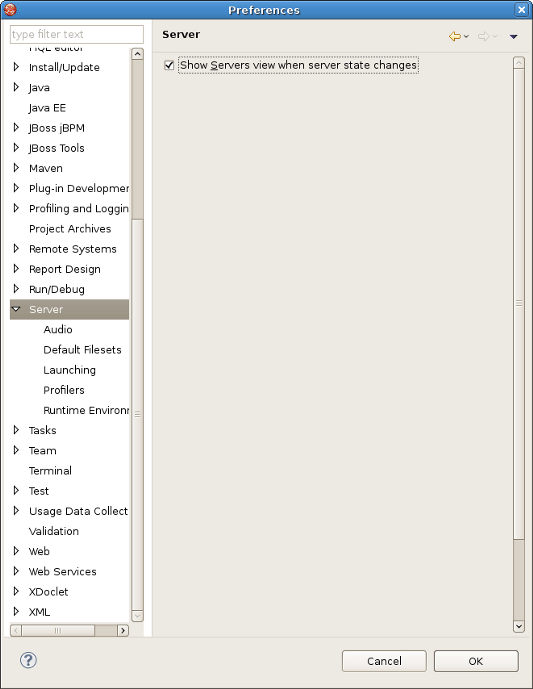Close the Preferences dialog

(x=521, y=10)
